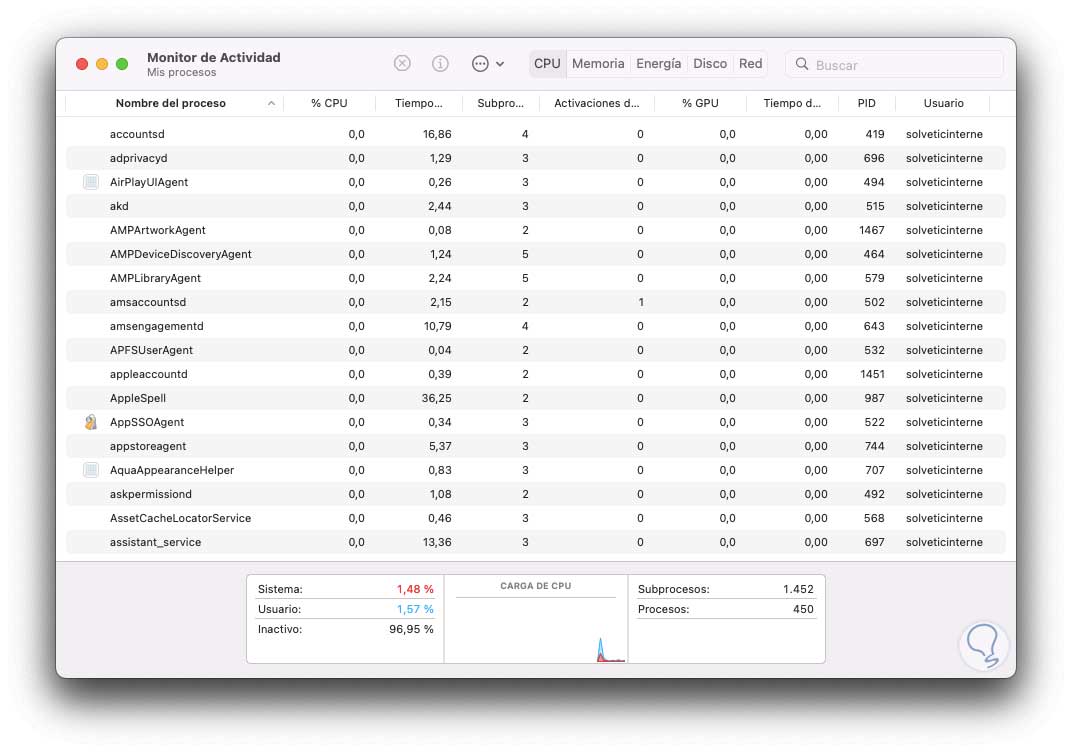Click the AirPlayUIAgent app icon
The width and height of the screenshot is (1072, 752).
[x=90, y=182]
